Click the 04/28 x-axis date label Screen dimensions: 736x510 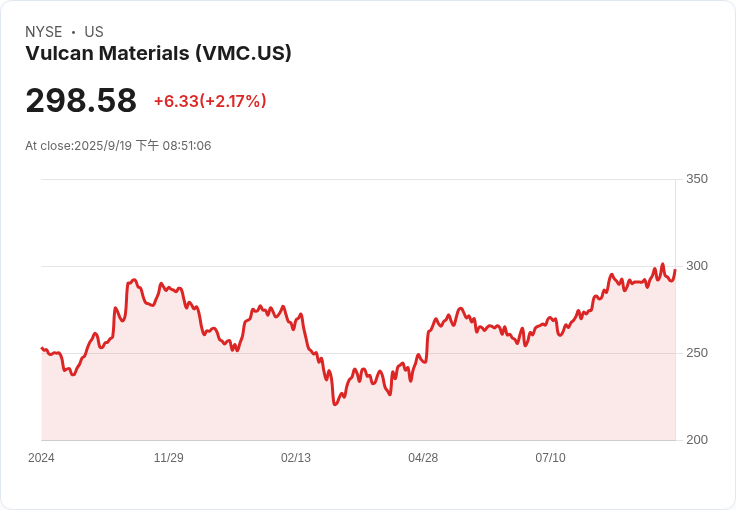coord(423,458)
